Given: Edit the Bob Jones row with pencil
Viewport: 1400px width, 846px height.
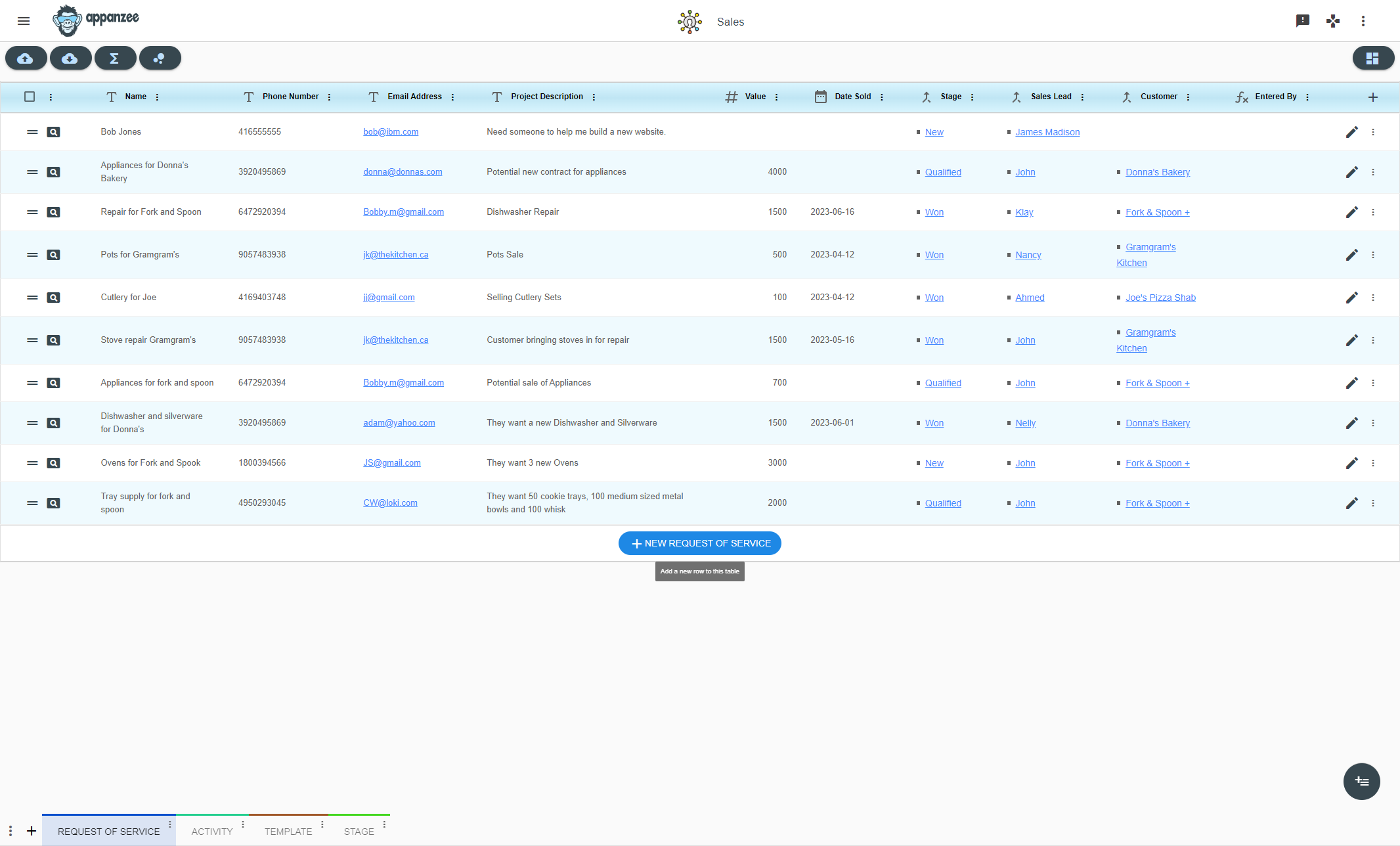Looking at the screenshot, I should pyautogui.click(x=1351, y=132).
